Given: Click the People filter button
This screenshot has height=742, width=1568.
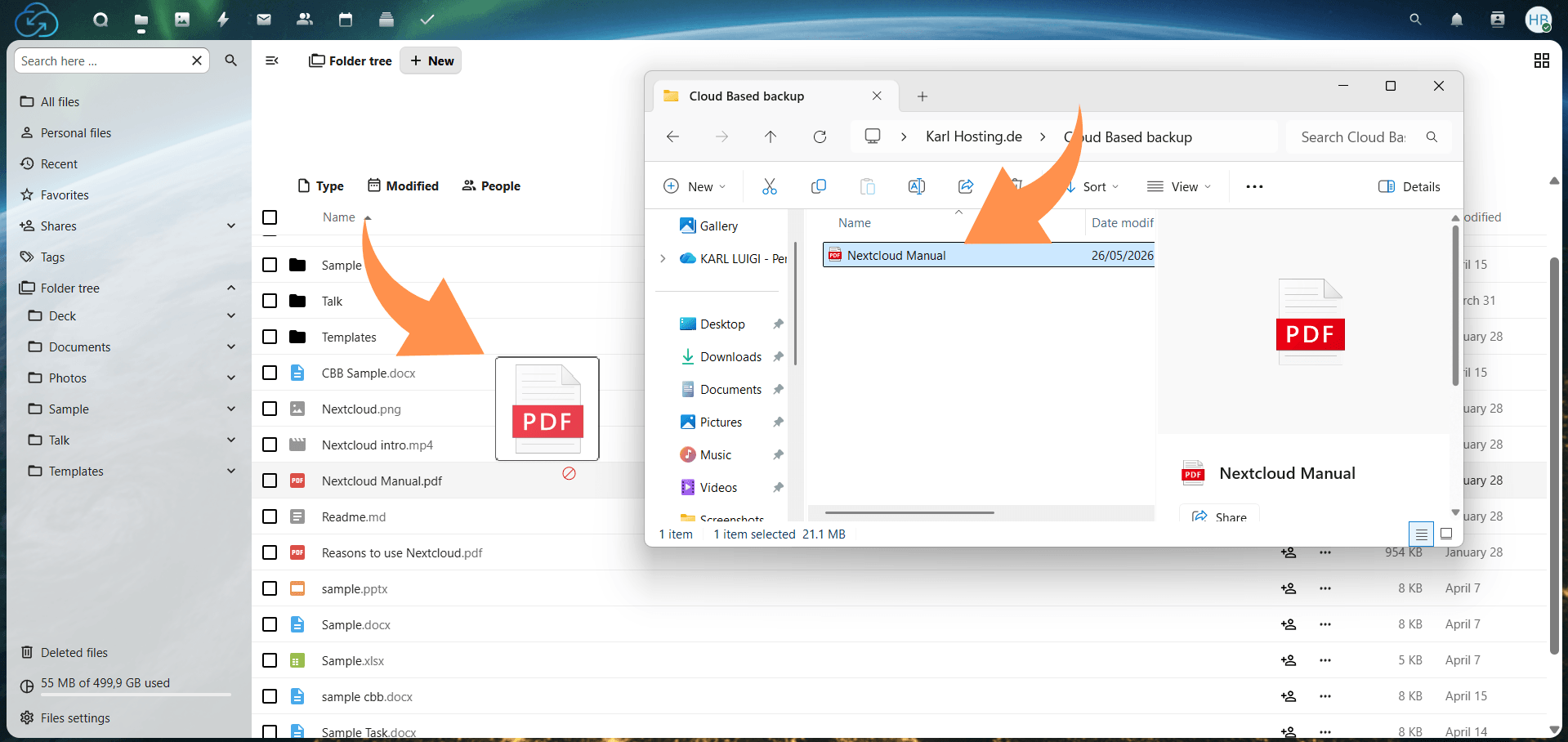Looking at the screenshot, I should [x=491, y=185].
